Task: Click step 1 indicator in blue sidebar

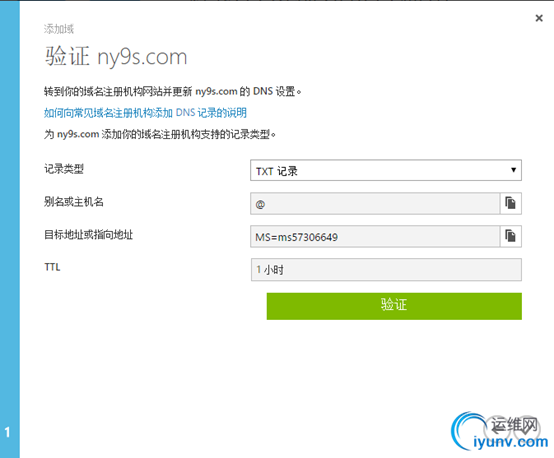Action: tap(7, 432)
